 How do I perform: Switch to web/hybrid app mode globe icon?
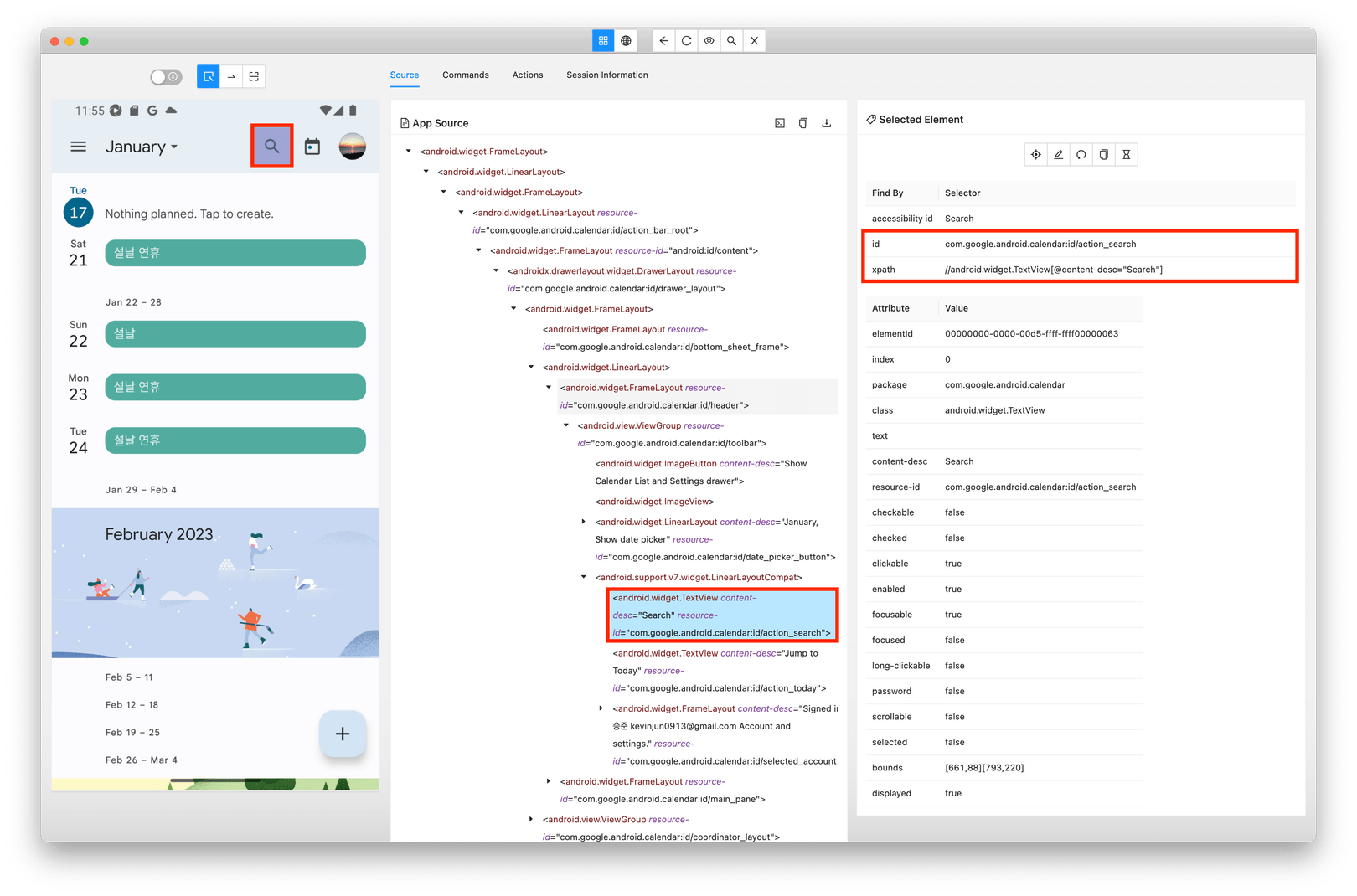[x=626, y=40]
